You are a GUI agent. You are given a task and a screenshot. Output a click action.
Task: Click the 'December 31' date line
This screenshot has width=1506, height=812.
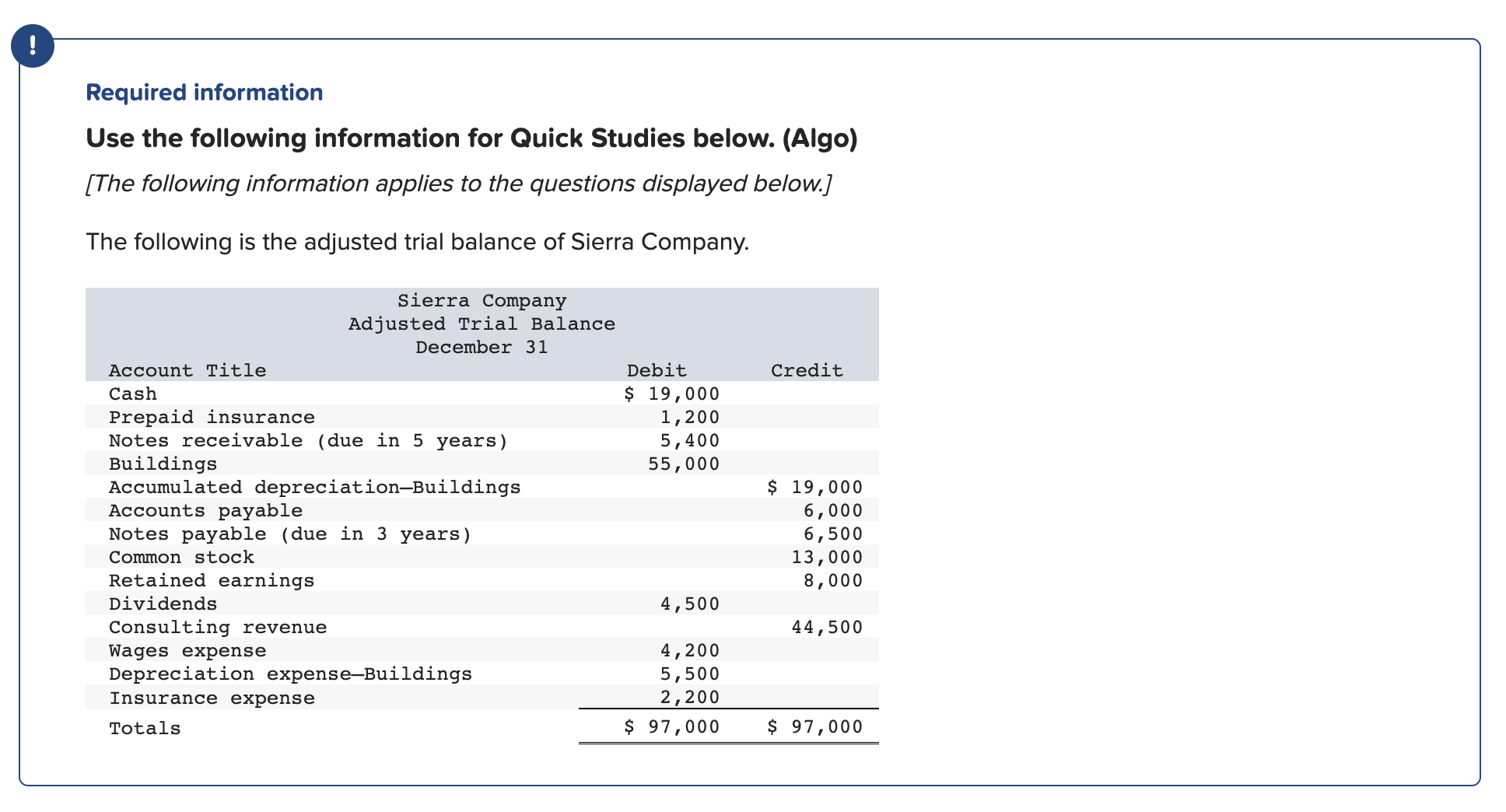pos(482,348)
